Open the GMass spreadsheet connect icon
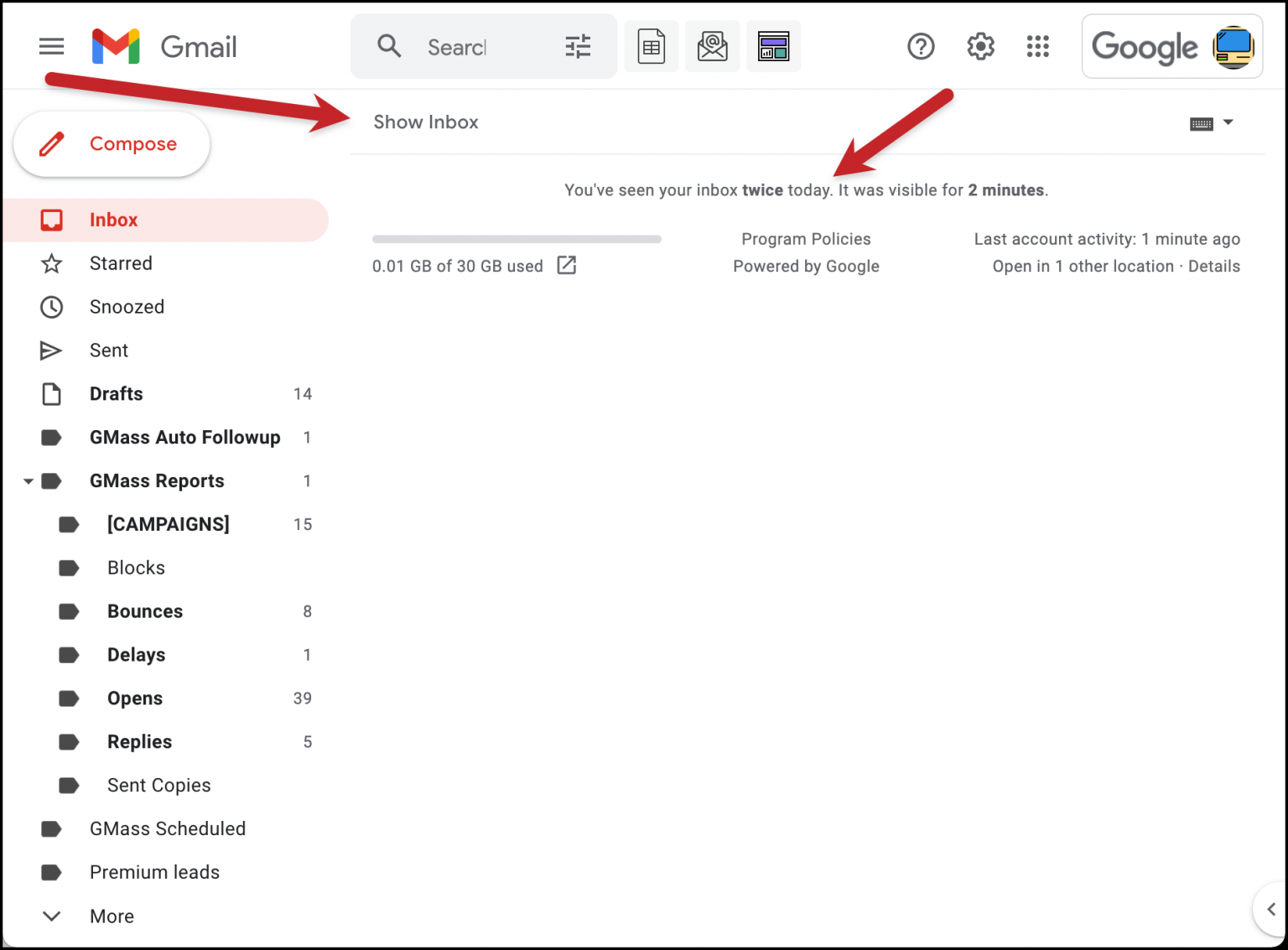The height and width of the screenshot is (950, 1288). coord(652,46)
